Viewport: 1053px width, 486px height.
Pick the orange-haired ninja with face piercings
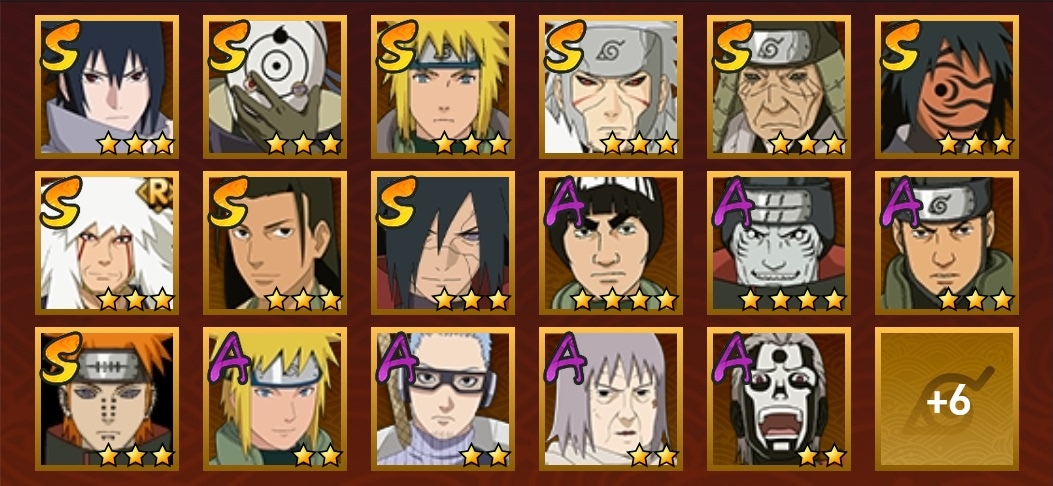click(107, 399)
